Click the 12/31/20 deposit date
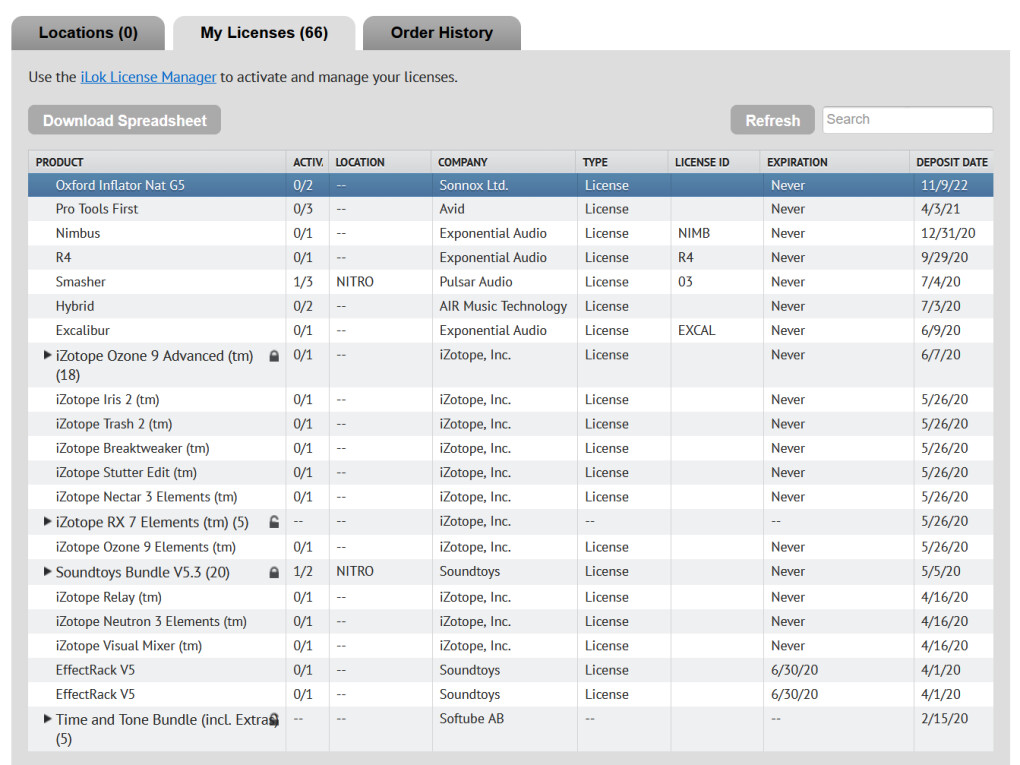 pyautogui.click(x=948, y=233)
